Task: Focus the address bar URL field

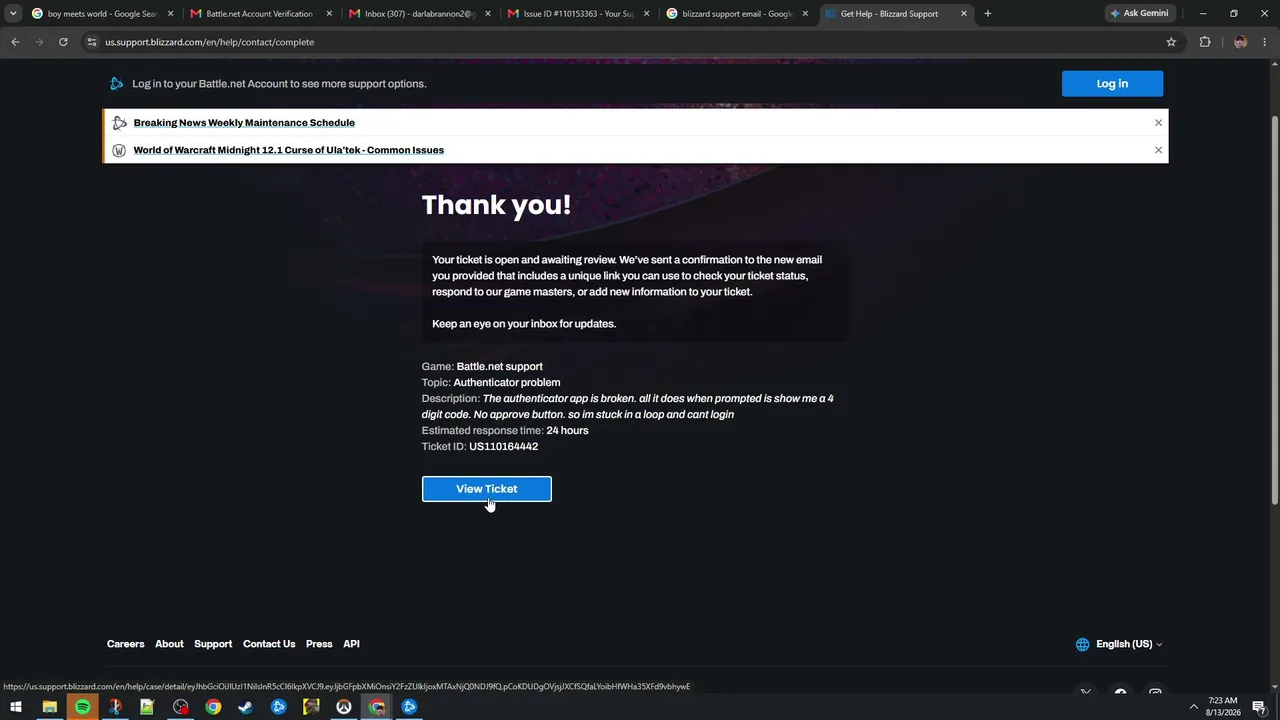Action: tap(630, 42)
